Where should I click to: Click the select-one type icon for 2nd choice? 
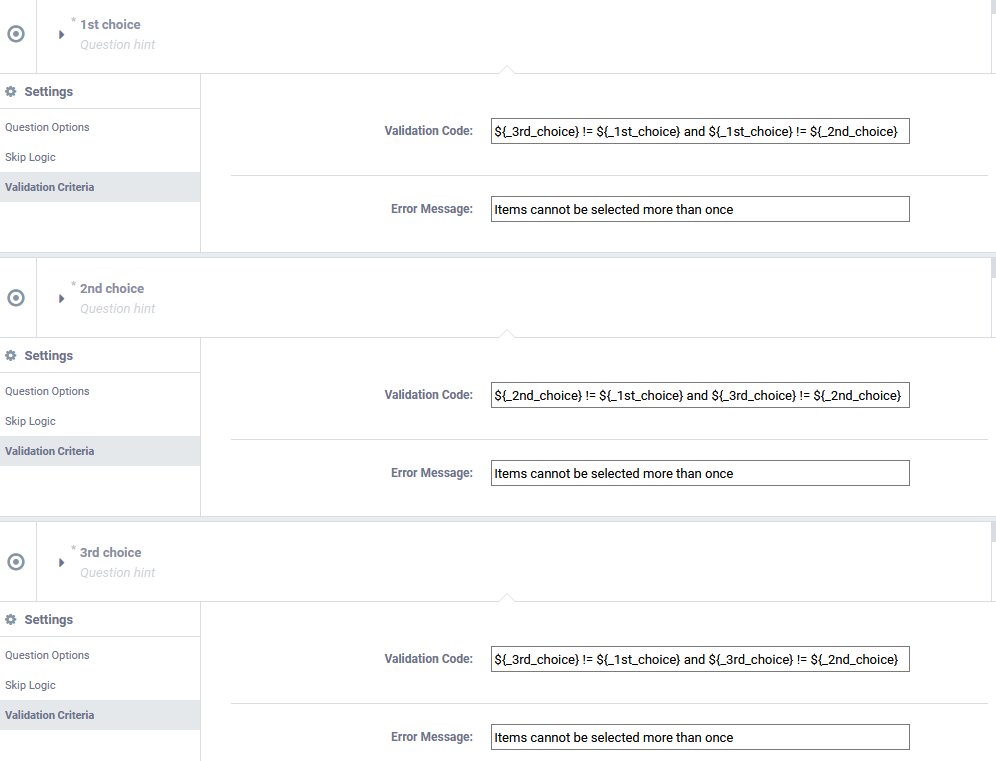(x=16, y=298)
